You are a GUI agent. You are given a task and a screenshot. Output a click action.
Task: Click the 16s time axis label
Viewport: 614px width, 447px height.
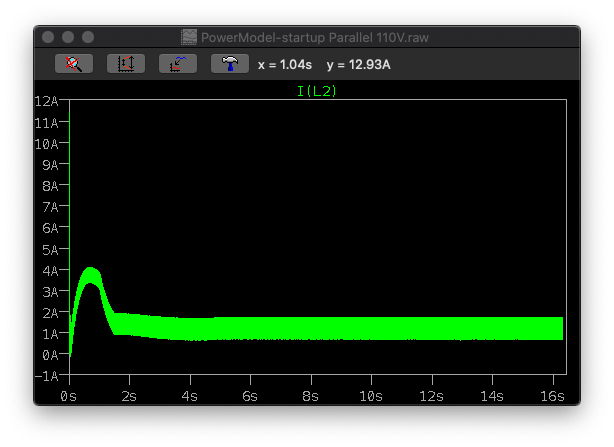point(553,397)
